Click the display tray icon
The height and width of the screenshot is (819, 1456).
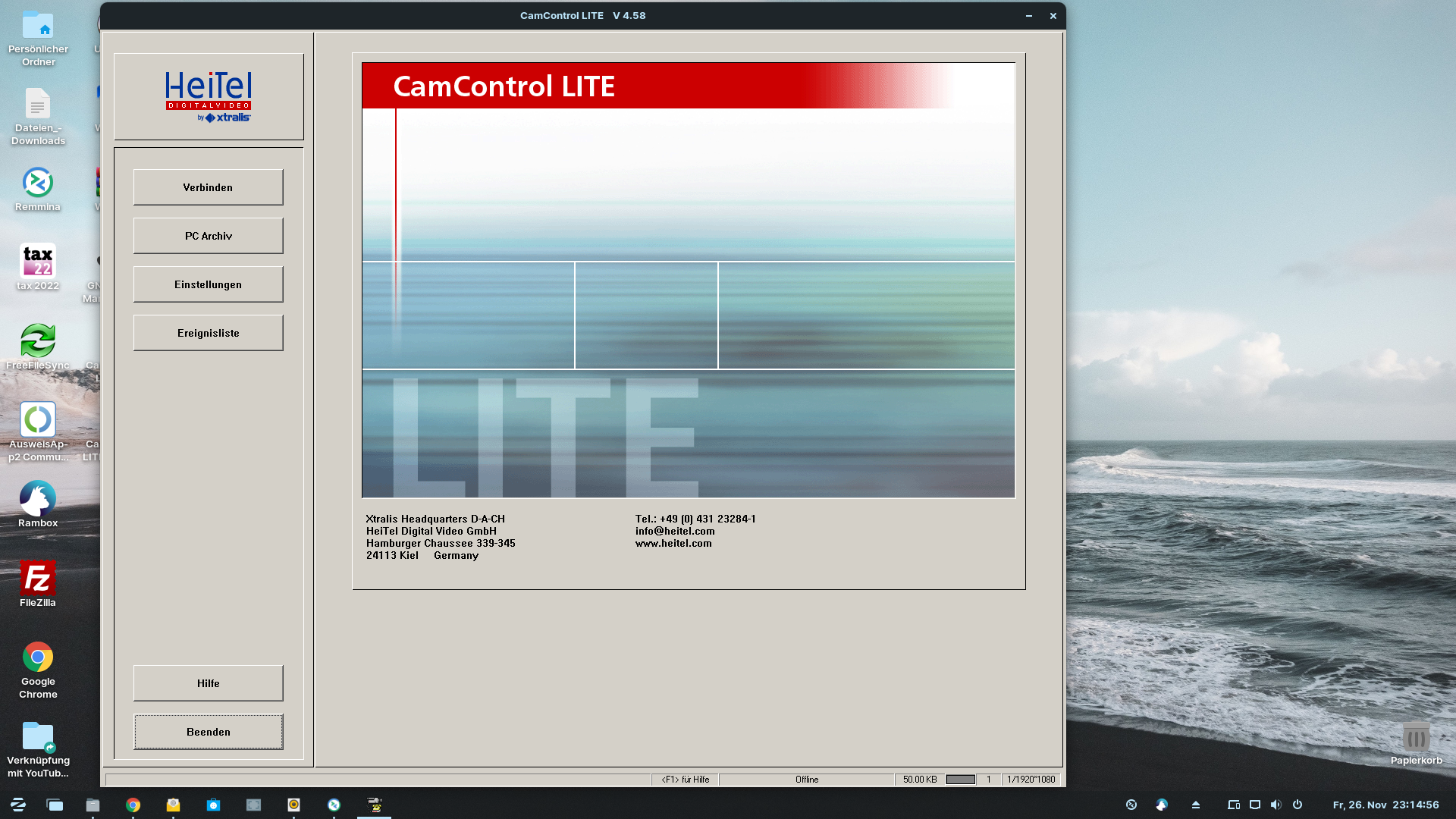tap(1255, 805)
